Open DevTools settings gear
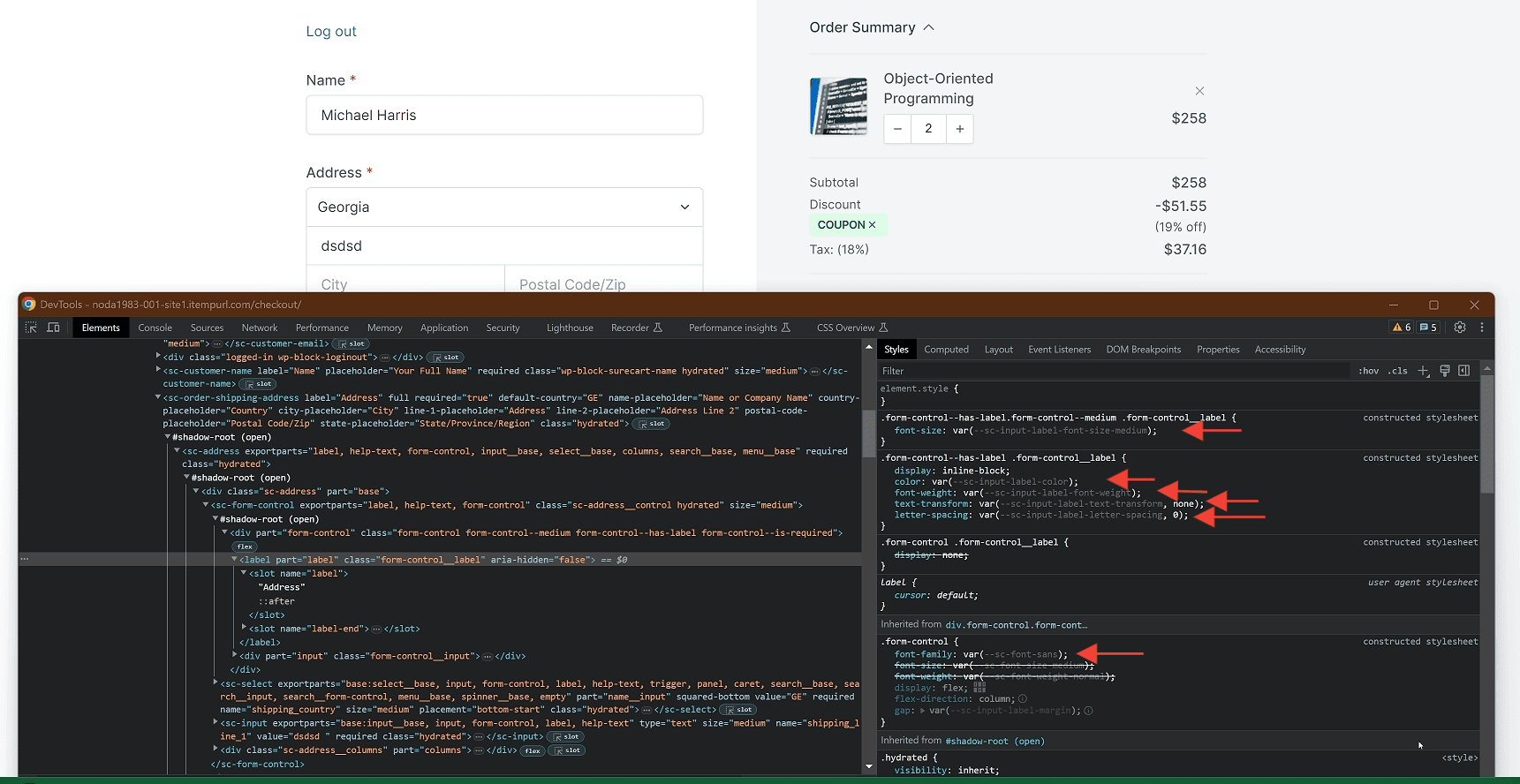Image resolution: width=1520 pixels, height=784 pixels. 1460,328
